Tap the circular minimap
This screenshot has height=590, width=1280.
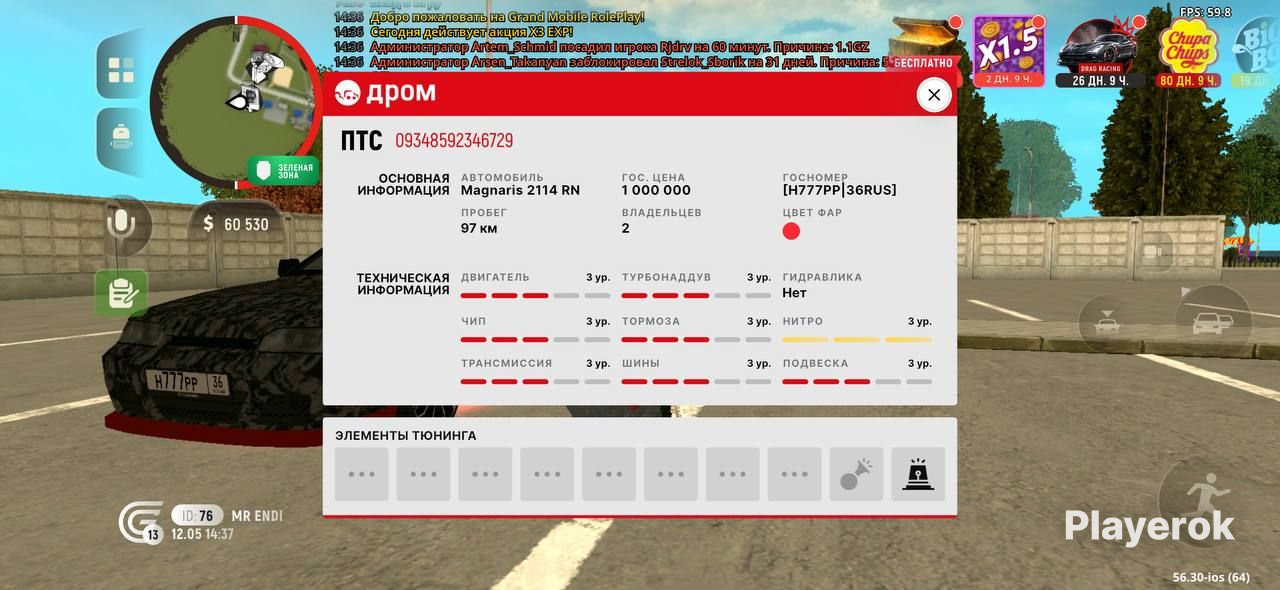coord(235,103)
